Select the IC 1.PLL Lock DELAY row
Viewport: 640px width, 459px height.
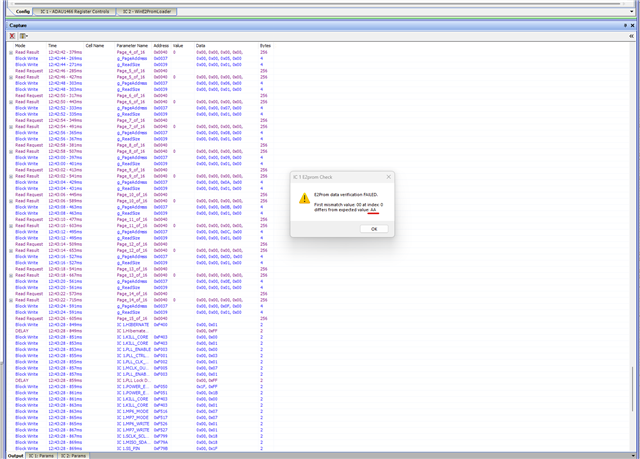pos(139,380)
